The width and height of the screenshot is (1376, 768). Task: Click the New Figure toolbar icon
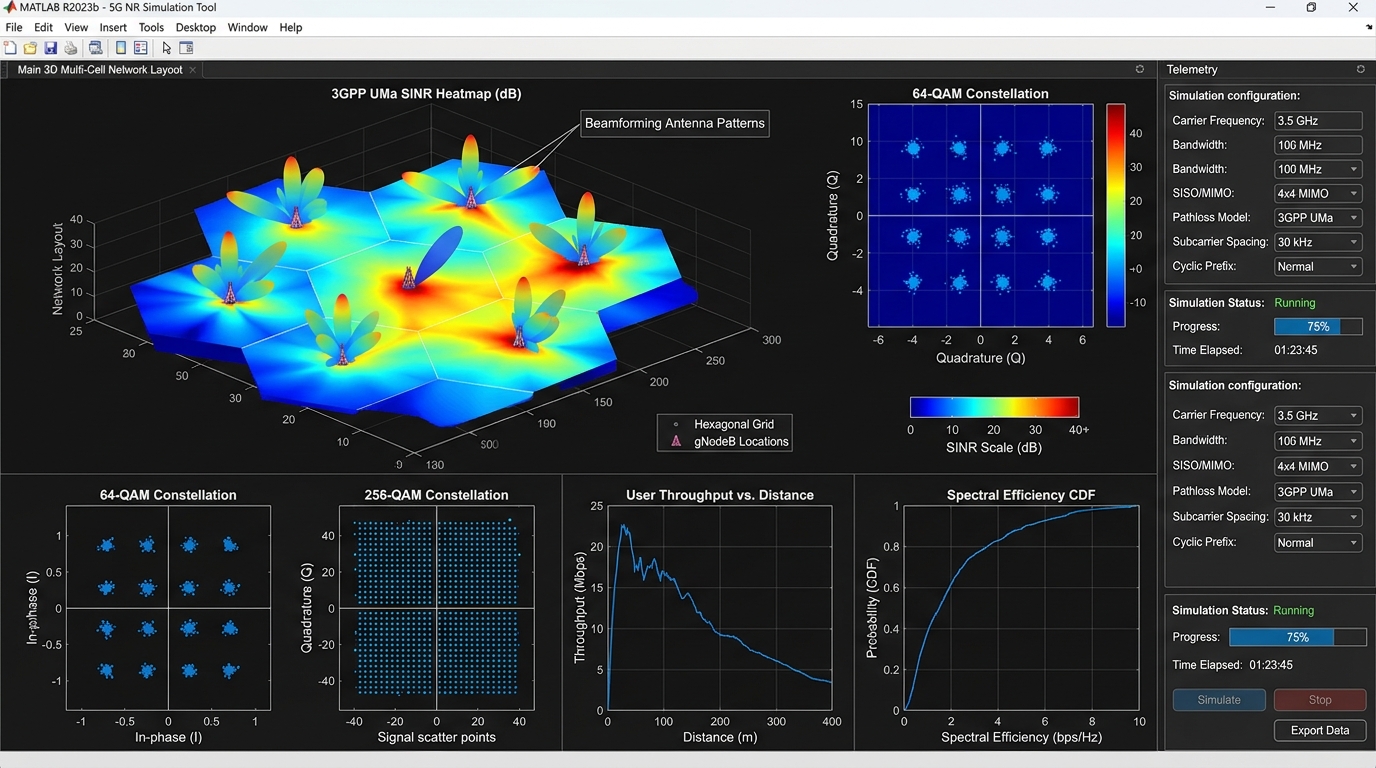click(10, 48)
